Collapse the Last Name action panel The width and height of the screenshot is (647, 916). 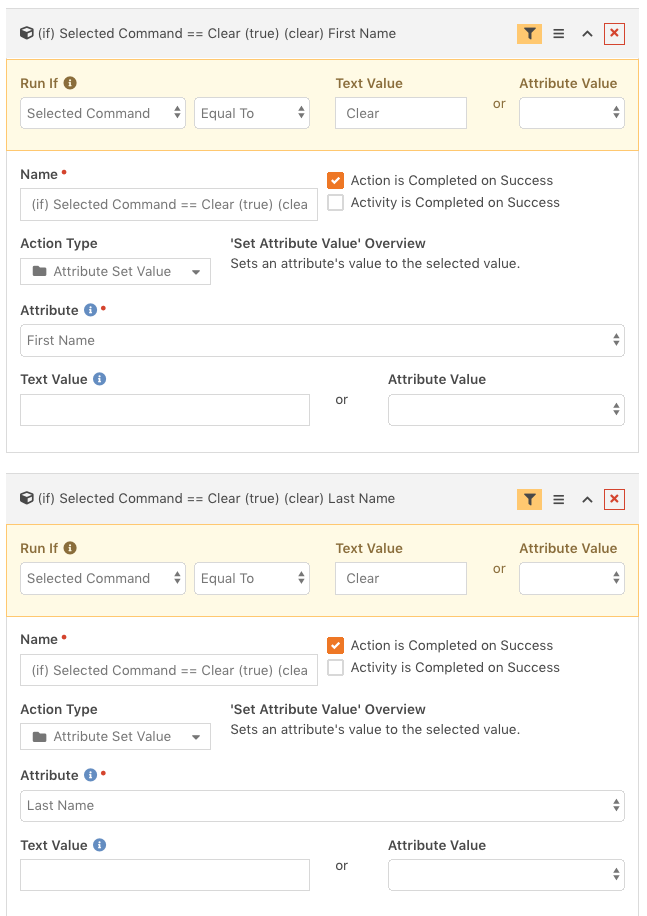click(587, 499)
